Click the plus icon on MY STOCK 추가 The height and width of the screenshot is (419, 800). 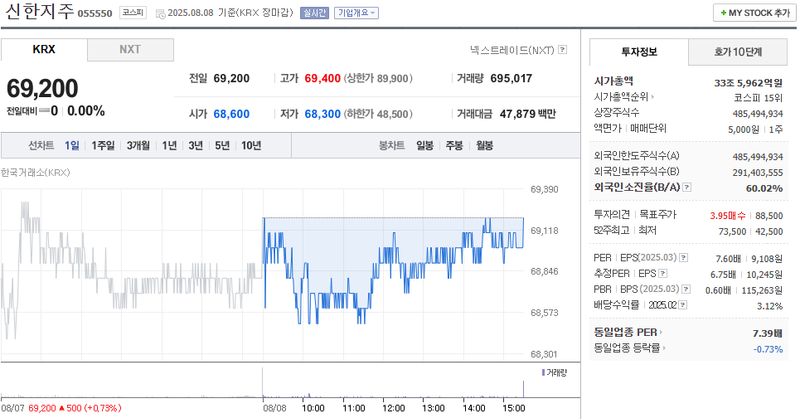[723, 13]
